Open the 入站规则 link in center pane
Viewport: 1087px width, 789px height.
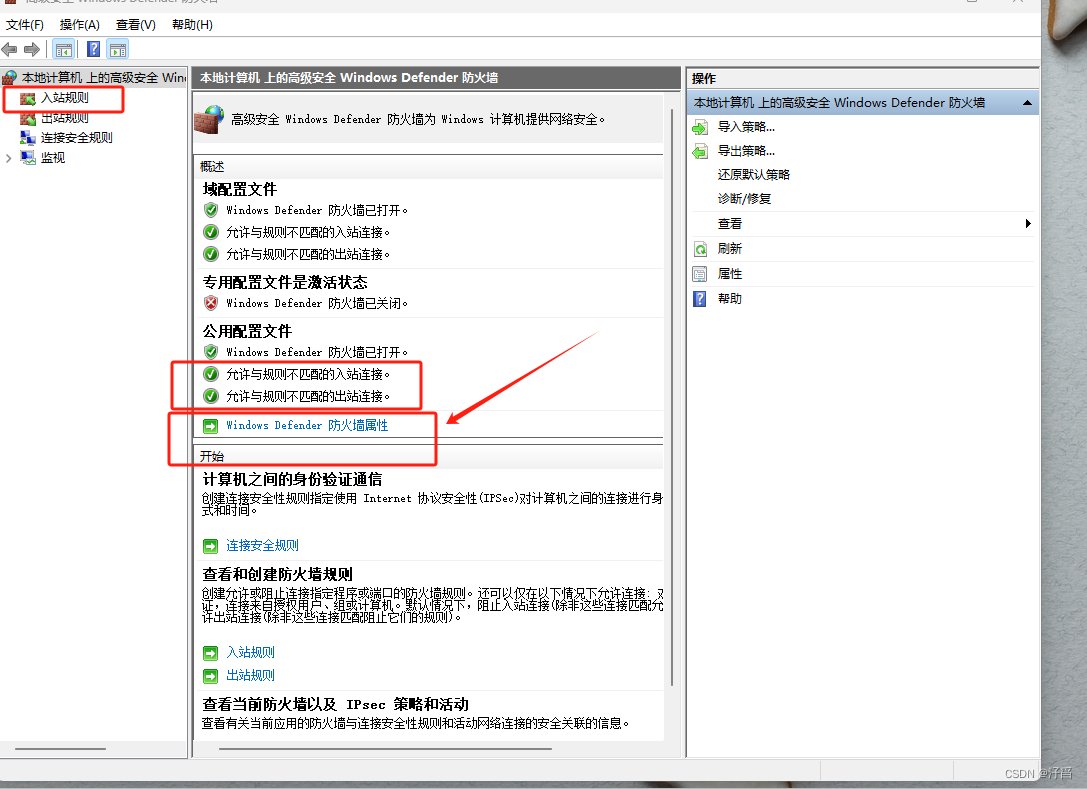tap(250, 652)
